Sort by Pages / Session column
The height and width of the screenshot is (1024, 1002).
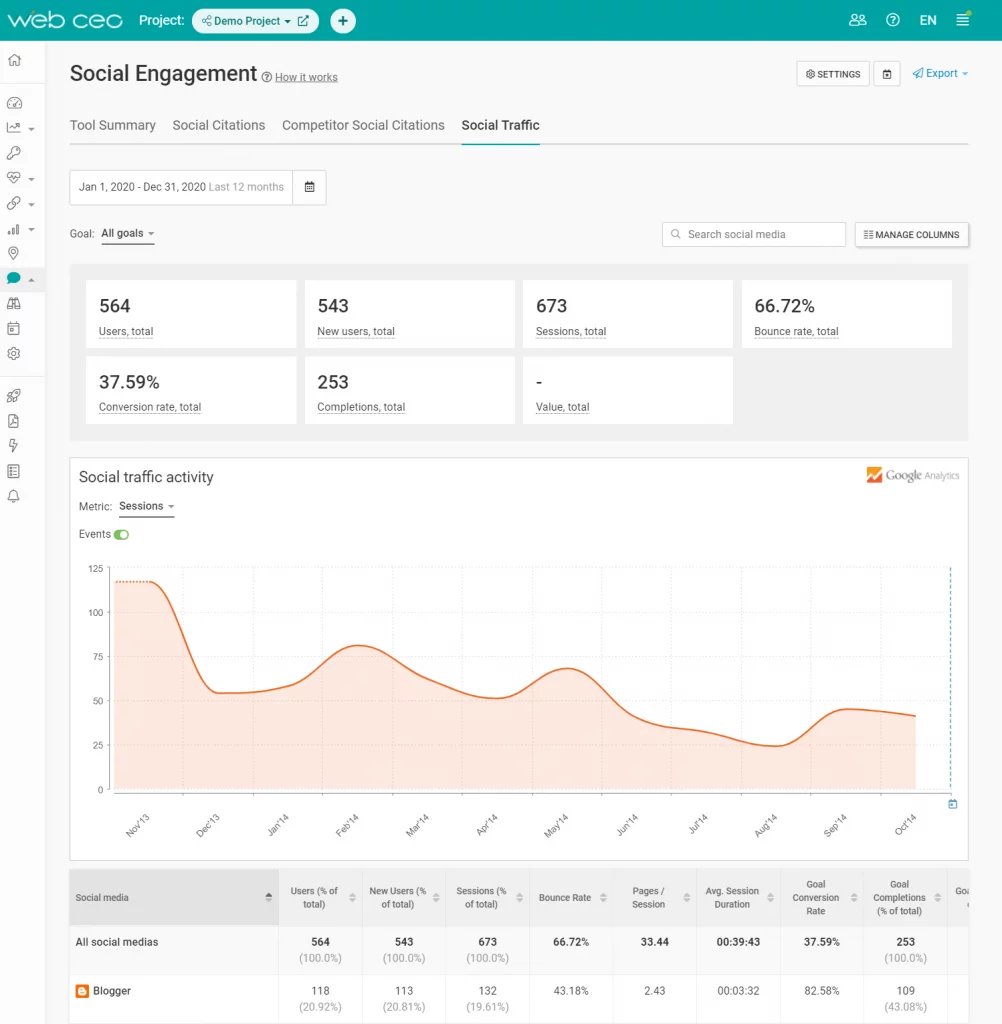tap(655, 897)
